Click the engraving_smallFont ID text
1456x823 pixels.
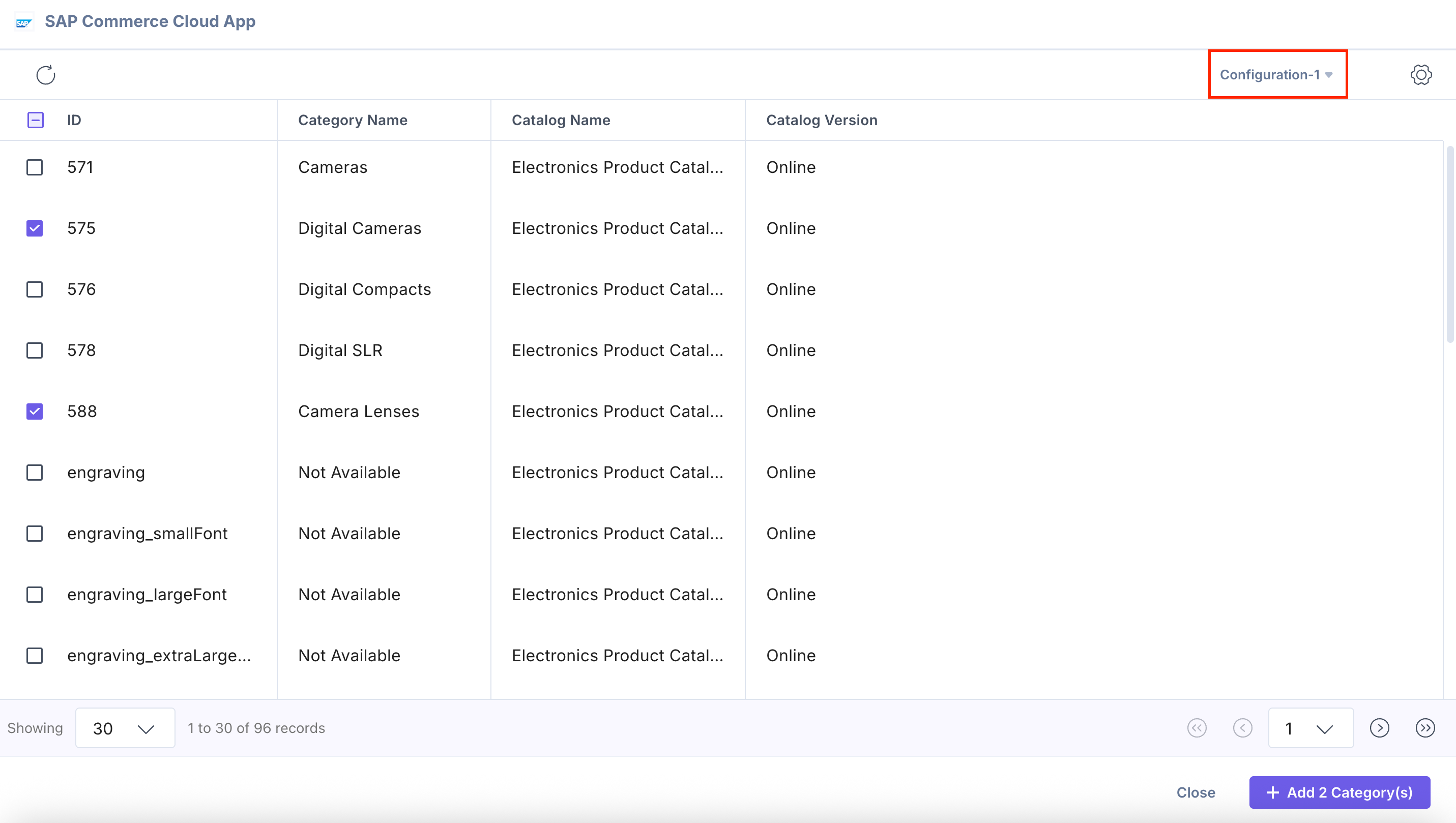pos(147,534)
